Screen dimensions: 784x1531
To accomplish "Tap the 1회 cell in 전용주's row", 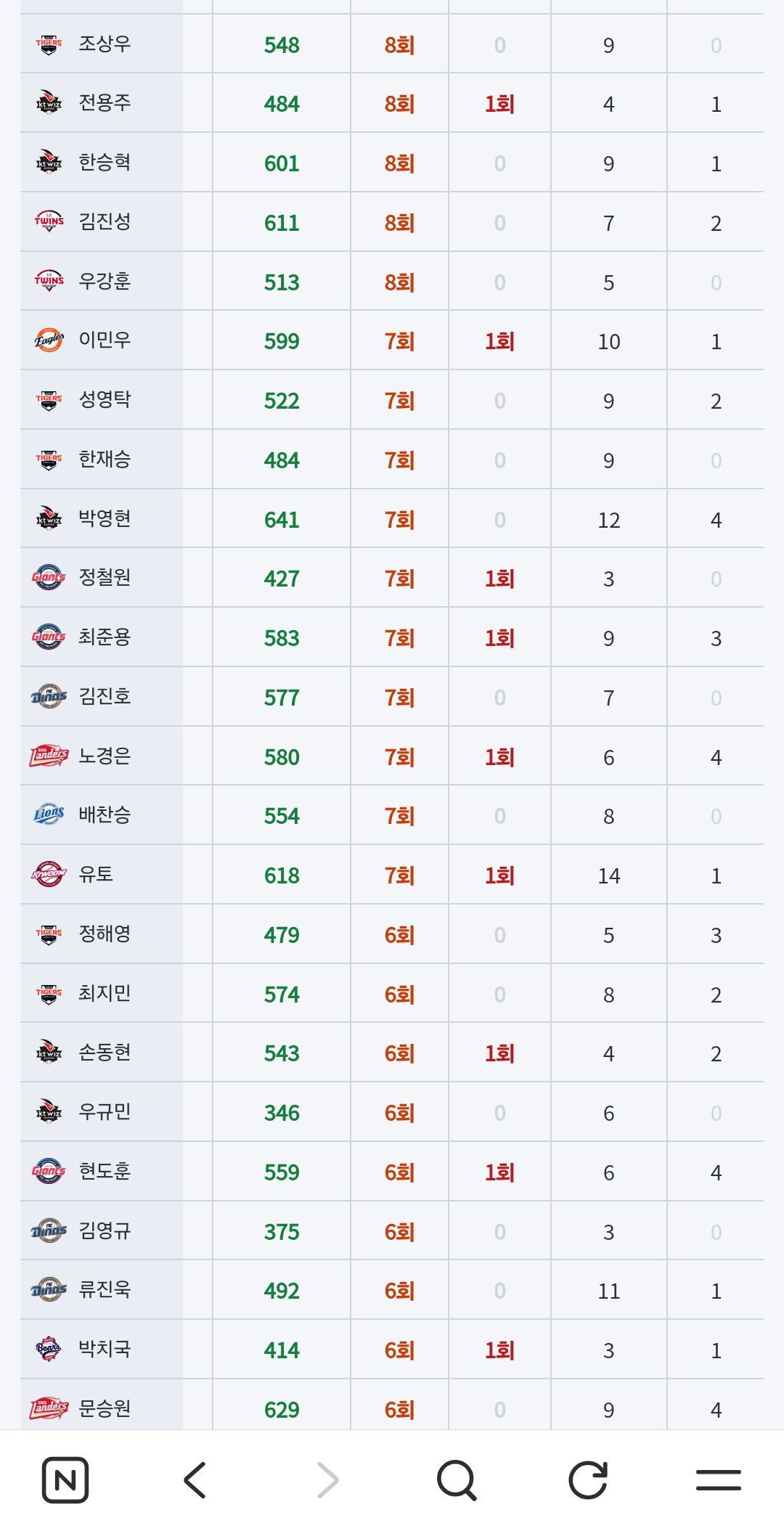I will (499, 104).
